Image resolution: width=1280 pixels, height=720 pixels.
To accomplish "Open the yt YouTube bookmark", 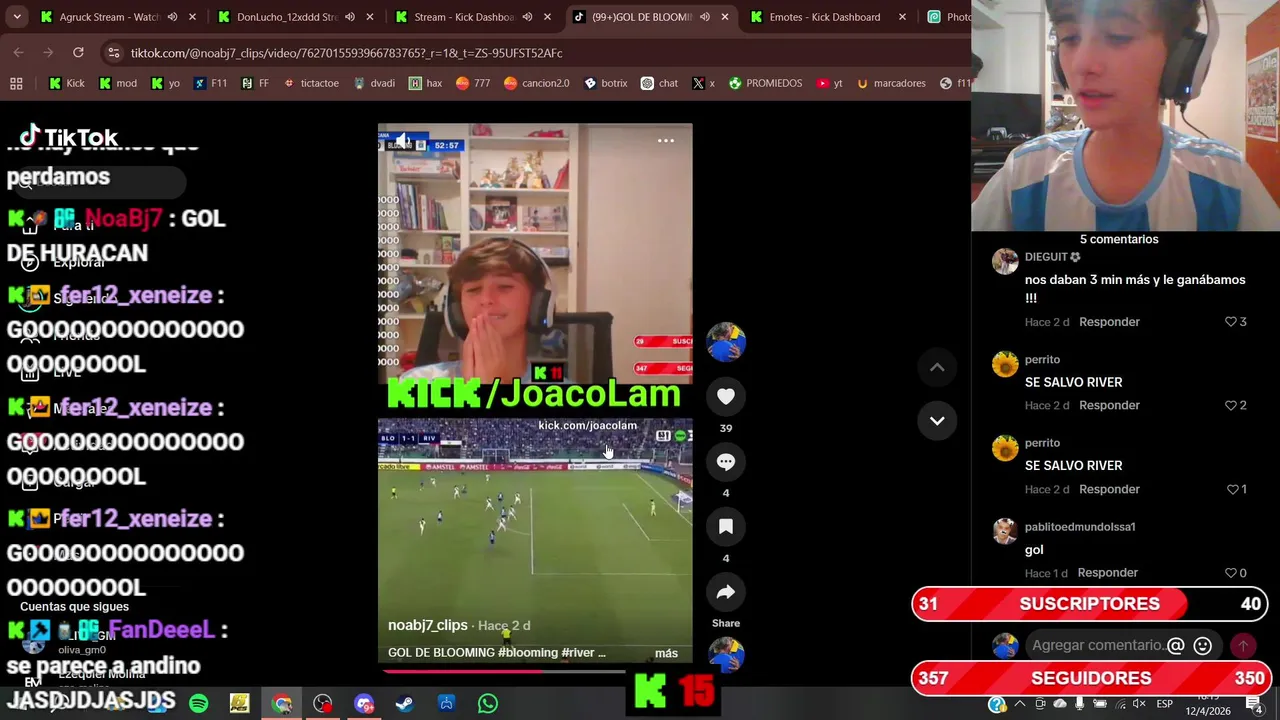I will 829,83.
